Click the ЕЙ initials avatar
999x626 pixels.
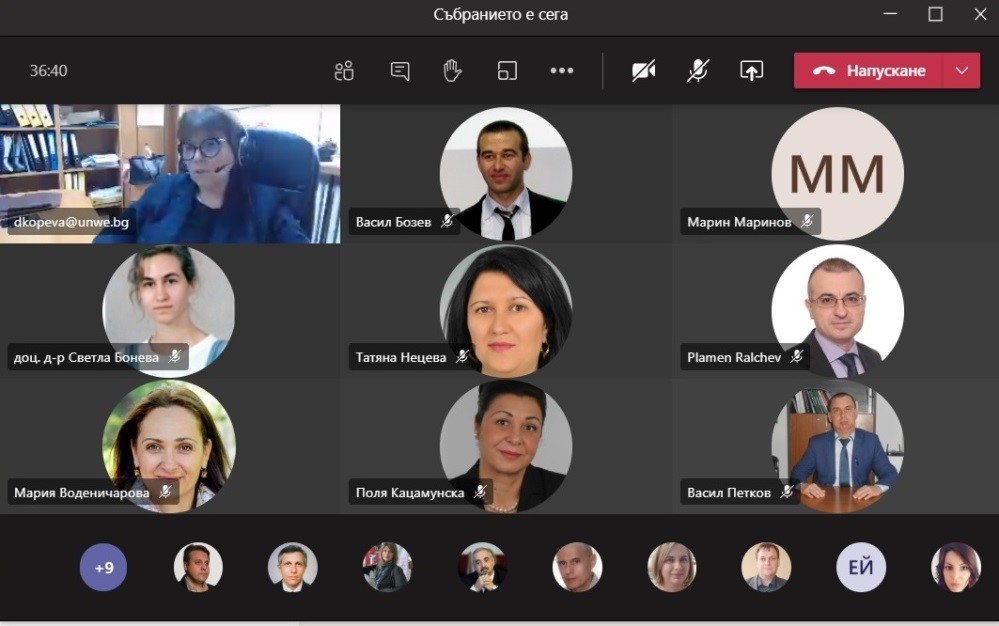point(861,567)
